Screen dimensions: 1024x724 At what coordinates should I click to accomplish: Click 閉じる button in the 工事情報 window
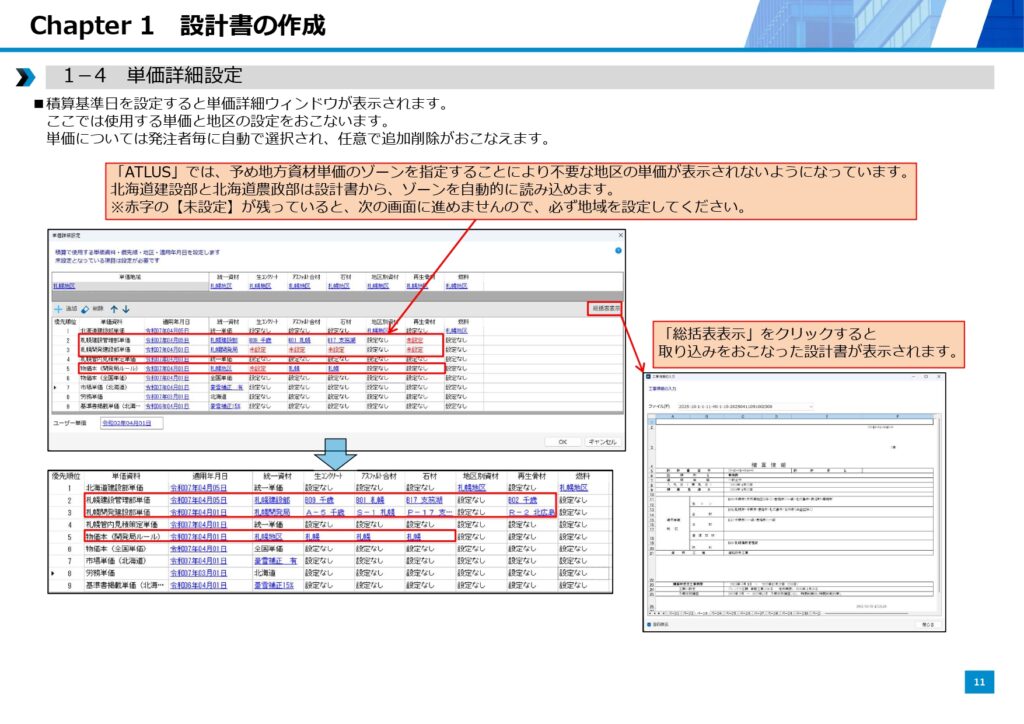click(x=926, y=626)
